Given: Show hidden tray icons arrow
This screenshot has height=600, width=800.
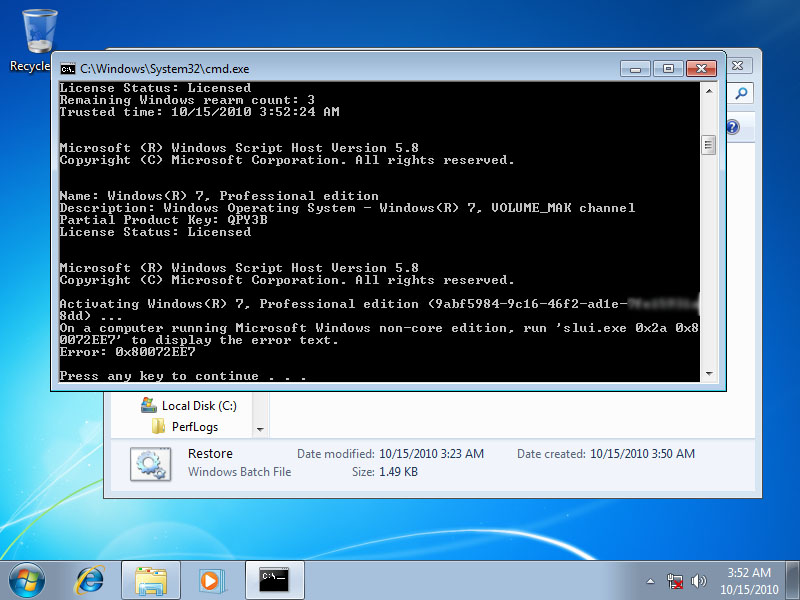Looking at the screenshot, I should tap(651, 581).
